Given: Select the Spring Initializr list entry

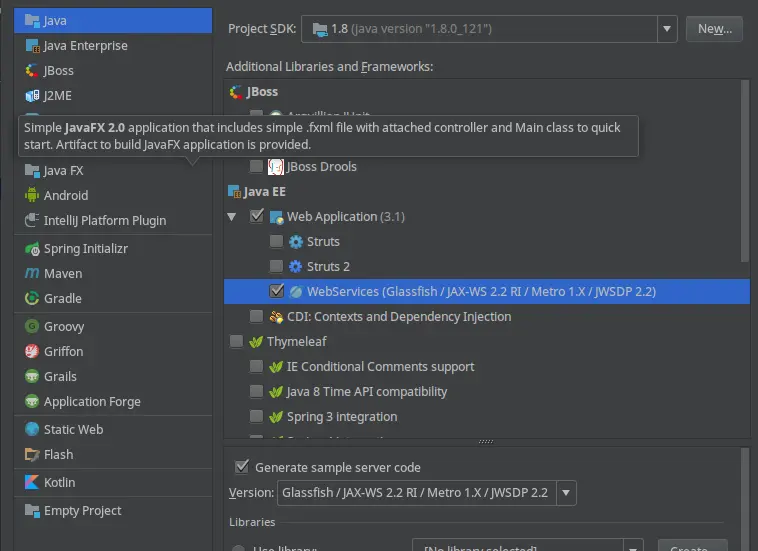Looking at the screenshot, I should coord(113,248).
